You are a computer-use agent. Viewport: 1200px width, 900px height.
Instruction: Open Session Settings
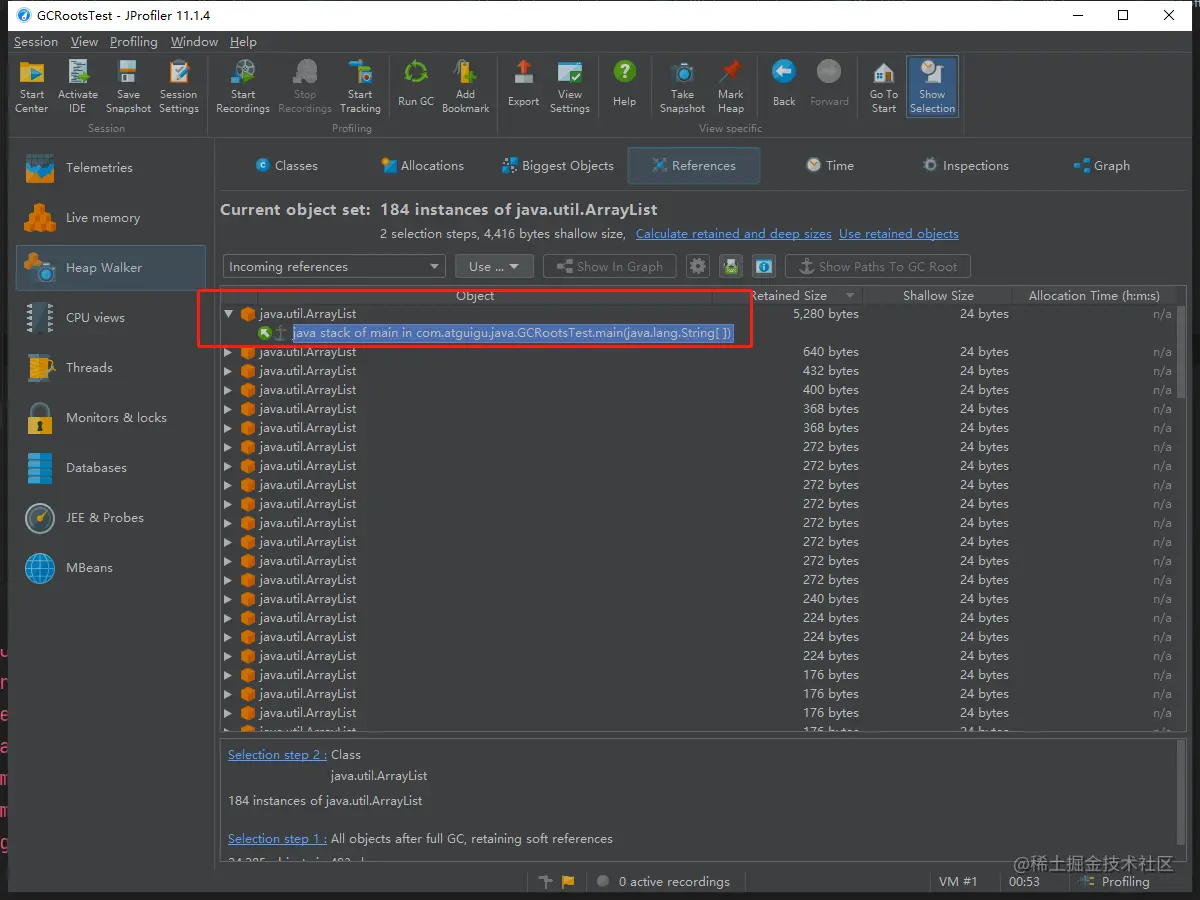pyautogui.click(x=179, y=86)
